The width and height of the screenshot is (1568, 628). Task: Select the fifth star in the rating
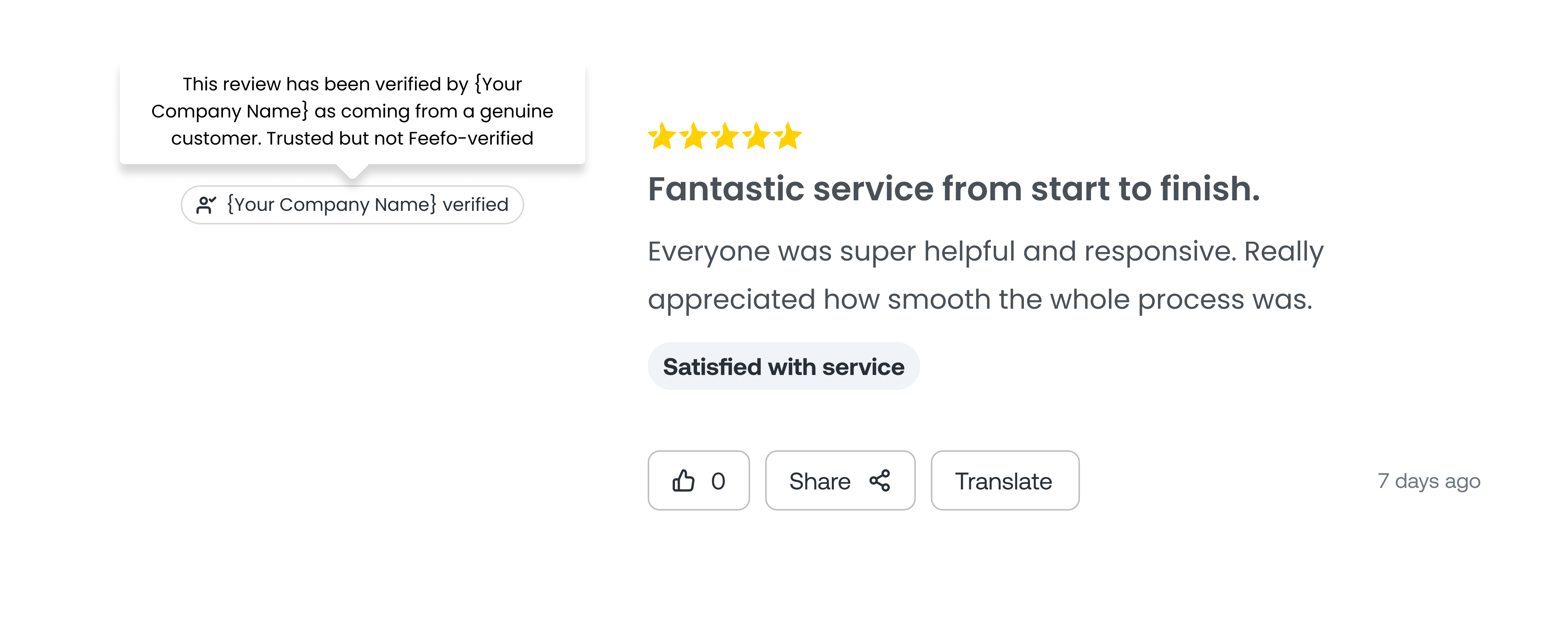click(789, 136)
